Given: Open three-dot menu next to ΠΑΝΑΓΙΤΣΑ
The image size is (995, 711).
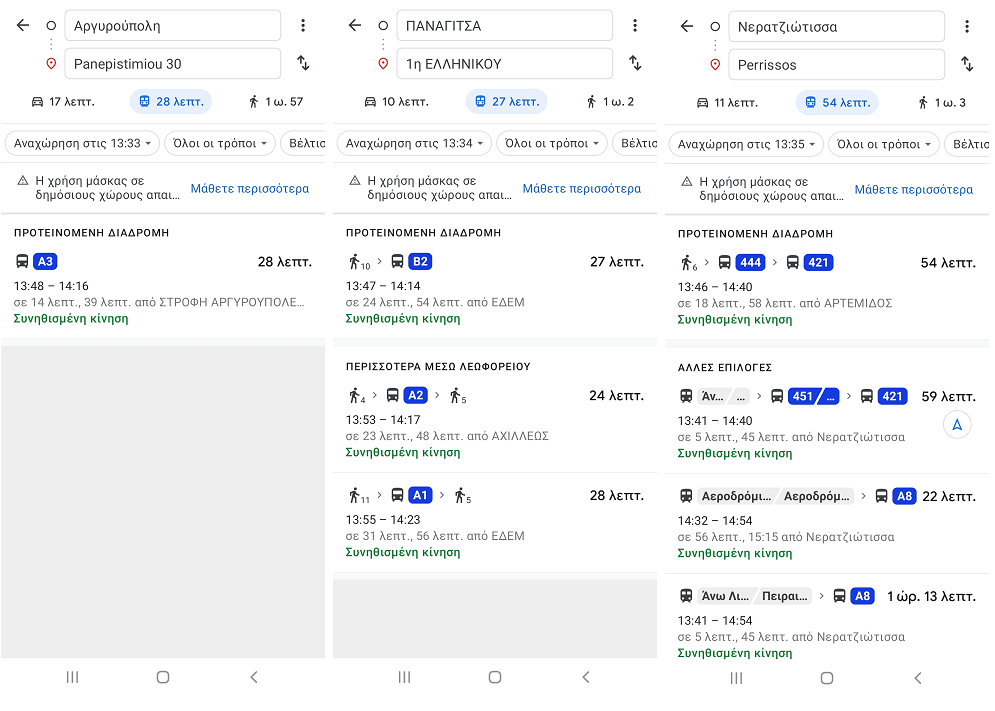Looking at the screenshot, I should 635,26.
